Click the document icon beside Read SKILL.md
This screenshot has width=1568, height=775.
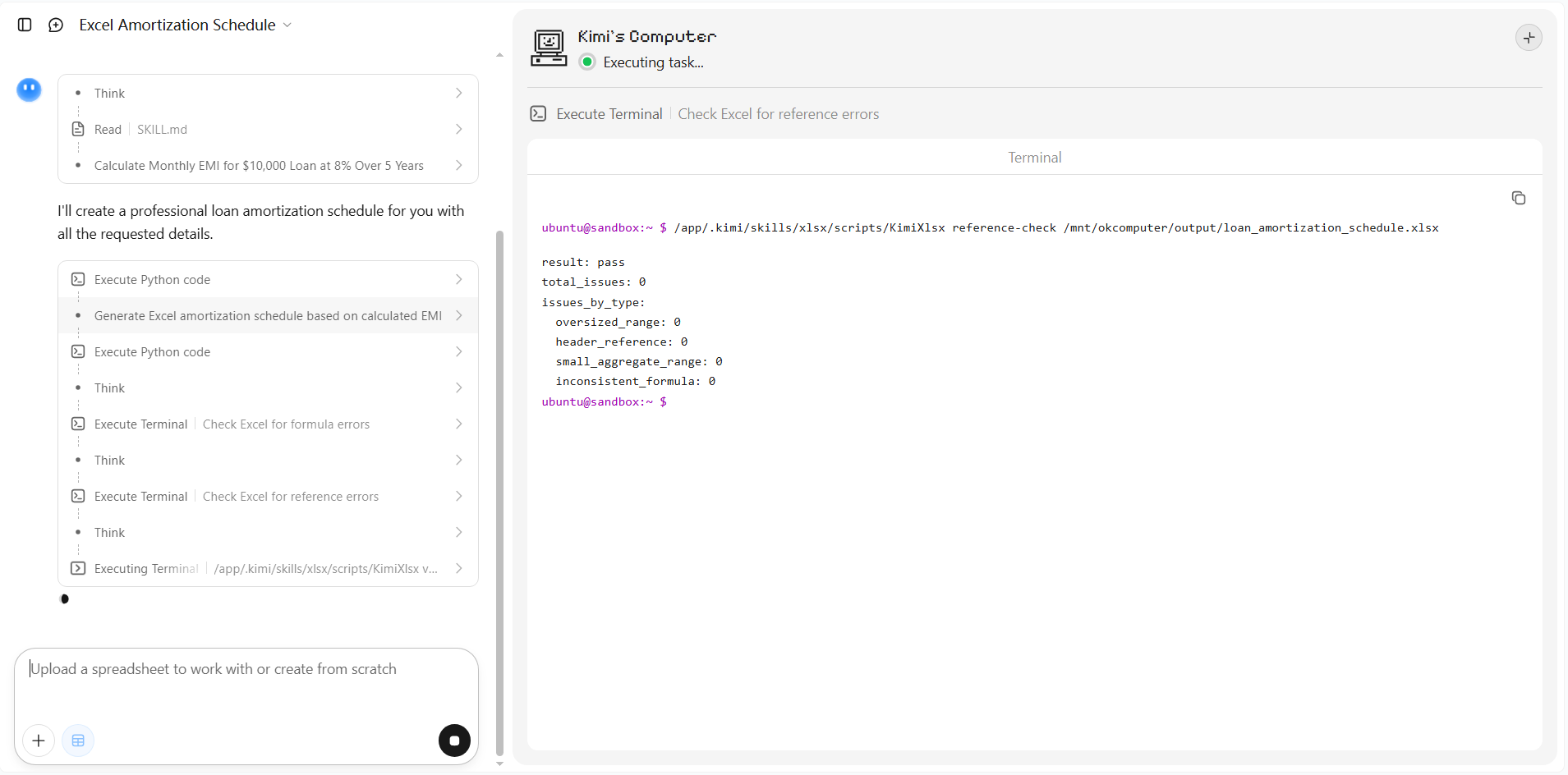tap(78, 129)
